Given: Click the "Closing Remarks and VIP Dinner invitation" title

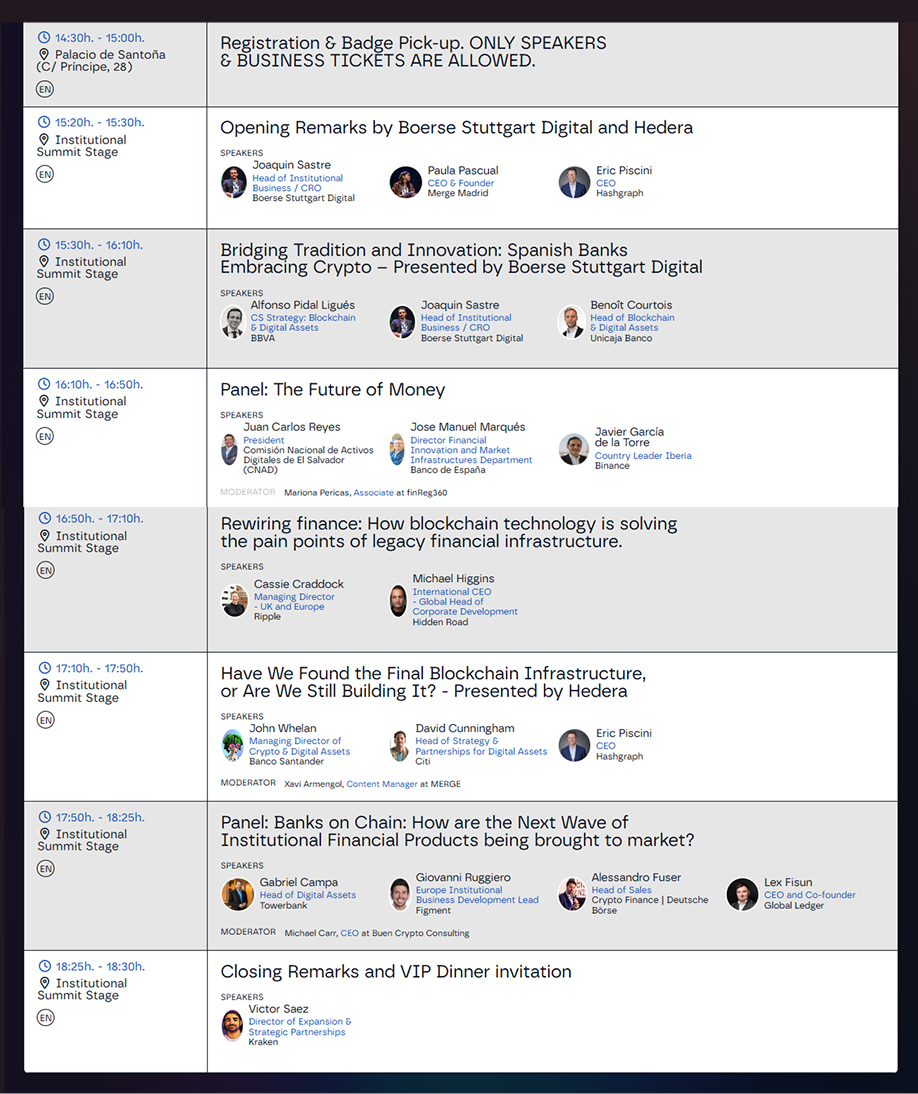Looking at the screenshot, I should (396, 972).
